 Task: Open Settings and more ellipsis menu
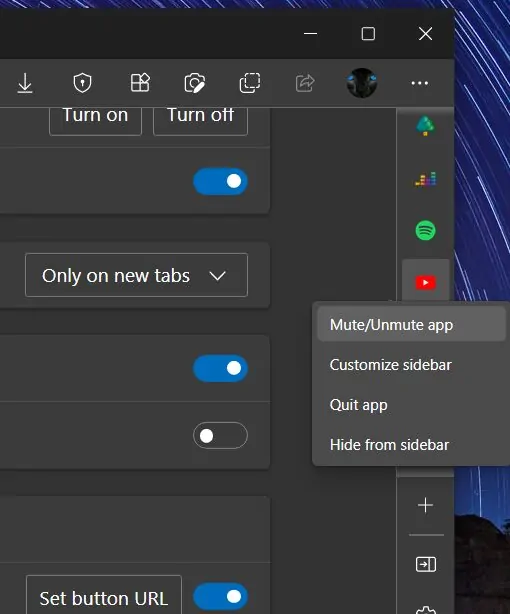[x=420, y=83]
